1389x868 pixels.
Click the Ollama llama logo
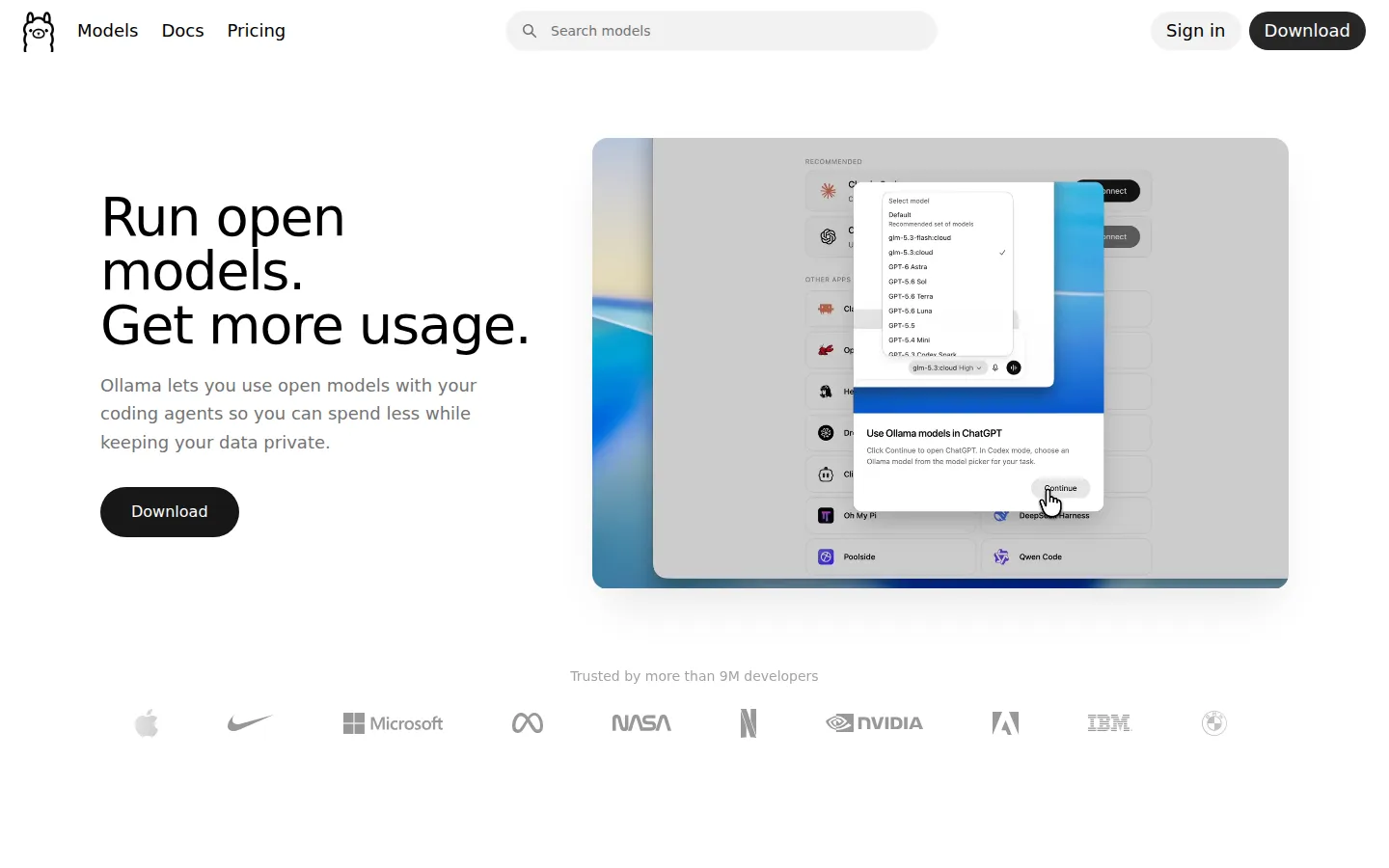[39, 31]
